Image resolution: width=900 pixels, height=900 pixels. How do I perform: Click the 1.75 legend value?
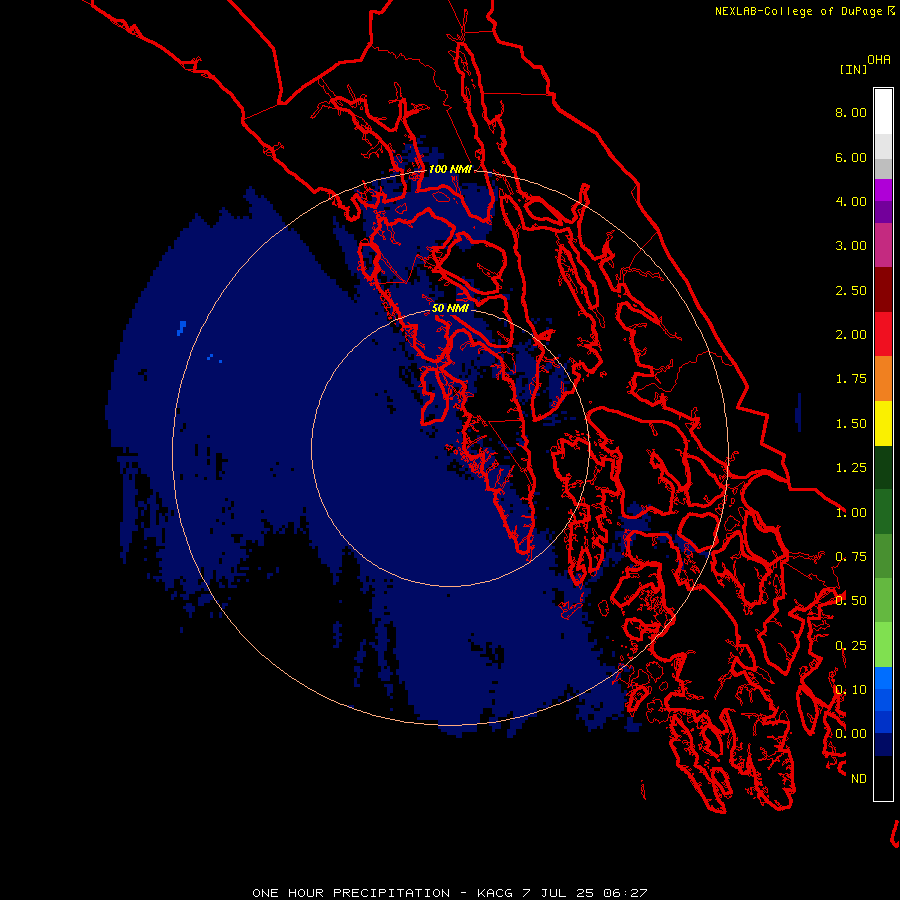pos(851,379)
